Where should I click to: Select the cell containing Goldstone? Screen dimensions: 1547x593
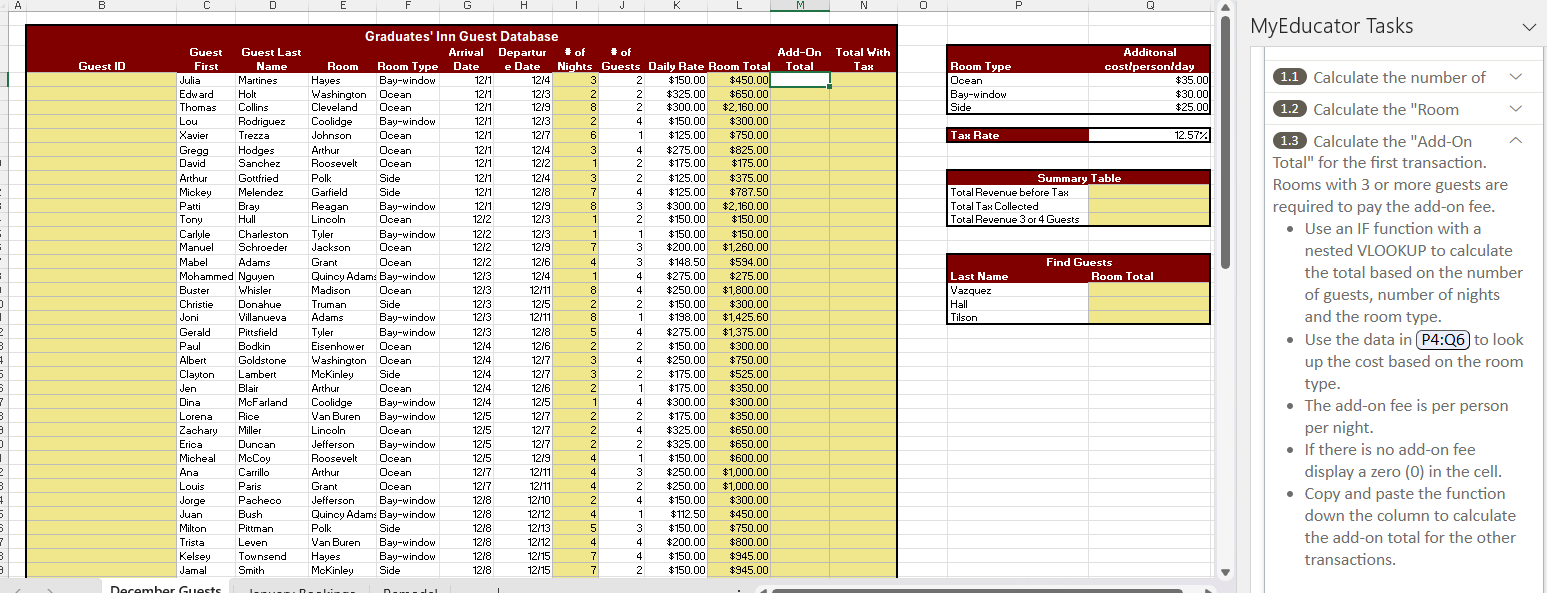(x=272, y=360)
